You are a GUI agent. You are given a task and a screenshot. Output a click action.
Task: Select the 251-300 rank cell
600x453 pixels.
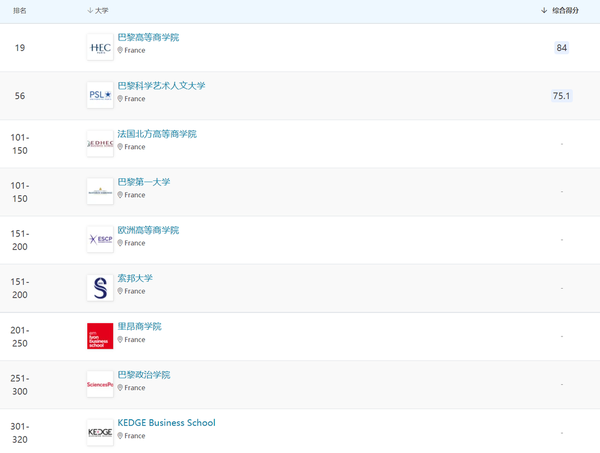tap(20, 385)
